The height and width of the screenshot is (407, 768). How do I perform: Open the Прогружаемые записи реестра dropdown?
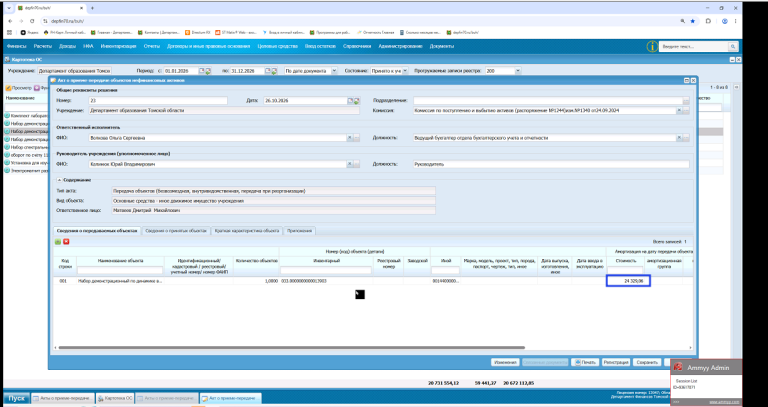[x=518, y=71]
